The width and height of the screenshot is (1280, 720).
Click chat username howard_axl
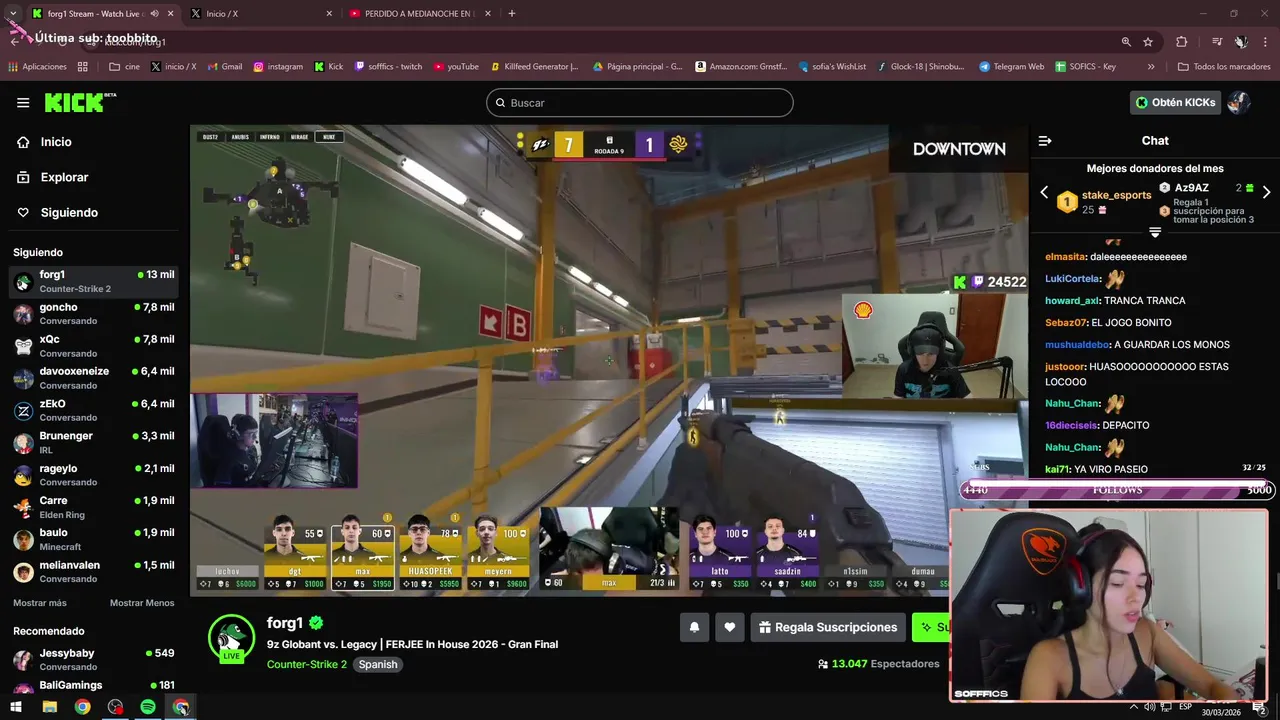point(1072,301)
